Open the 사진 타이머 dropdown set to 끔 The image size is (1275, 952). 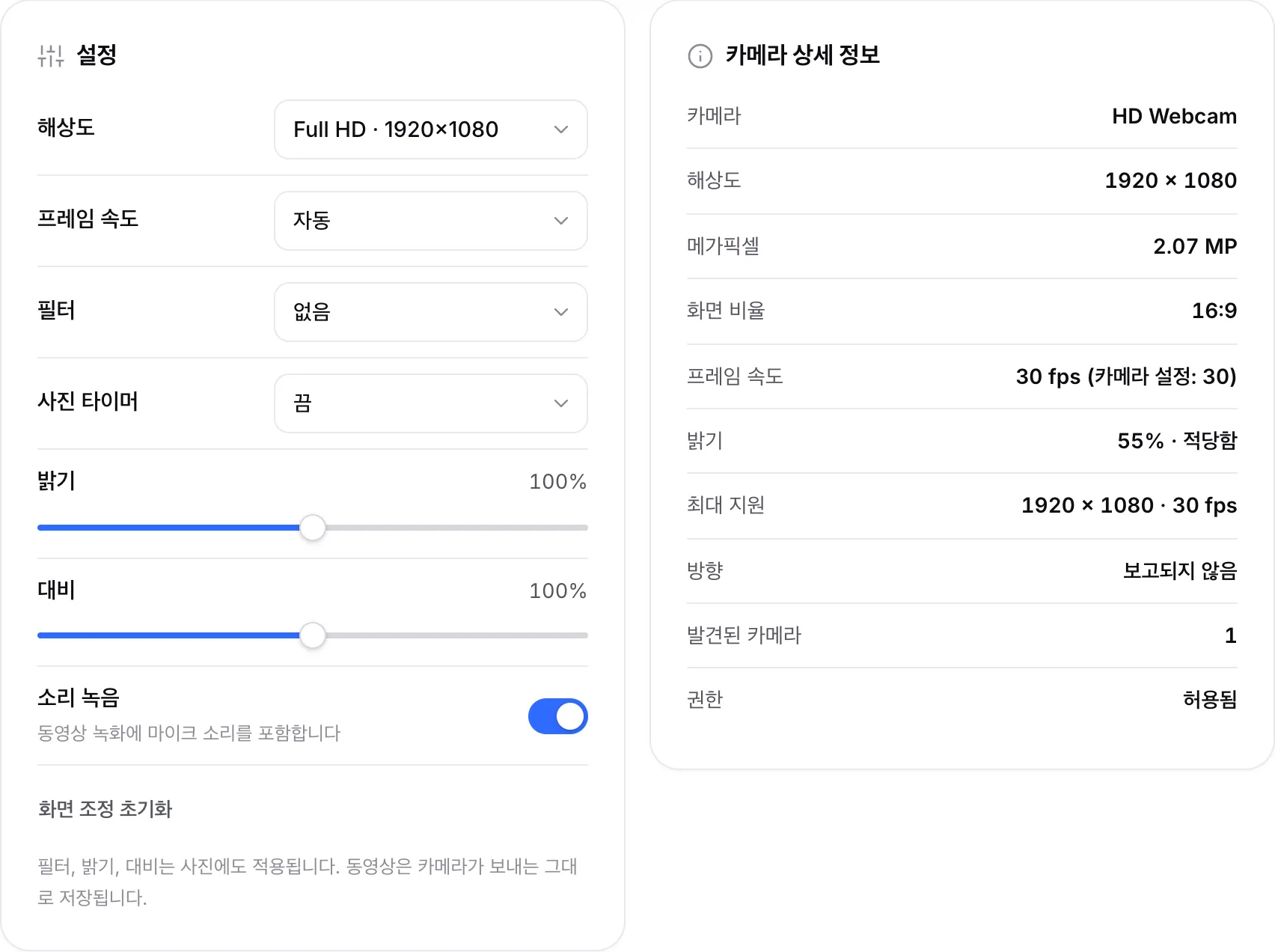(x=431, y=403)
